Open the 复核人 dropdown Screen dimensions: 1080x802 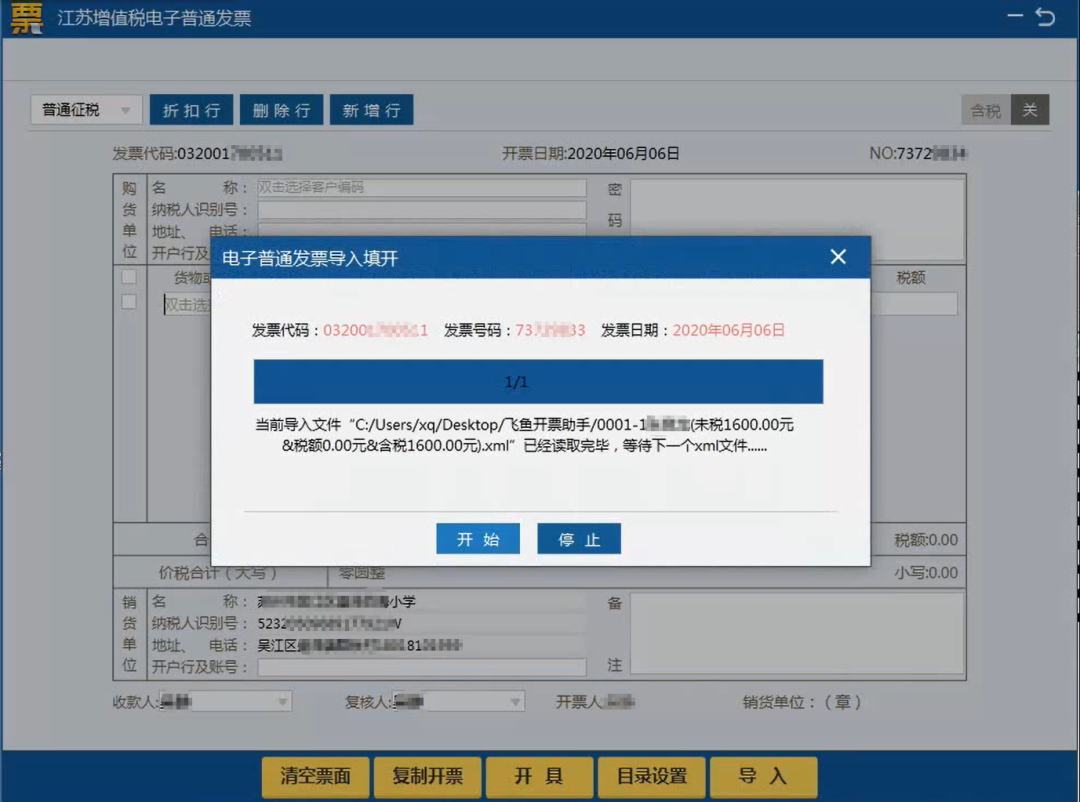click(458, 701)
